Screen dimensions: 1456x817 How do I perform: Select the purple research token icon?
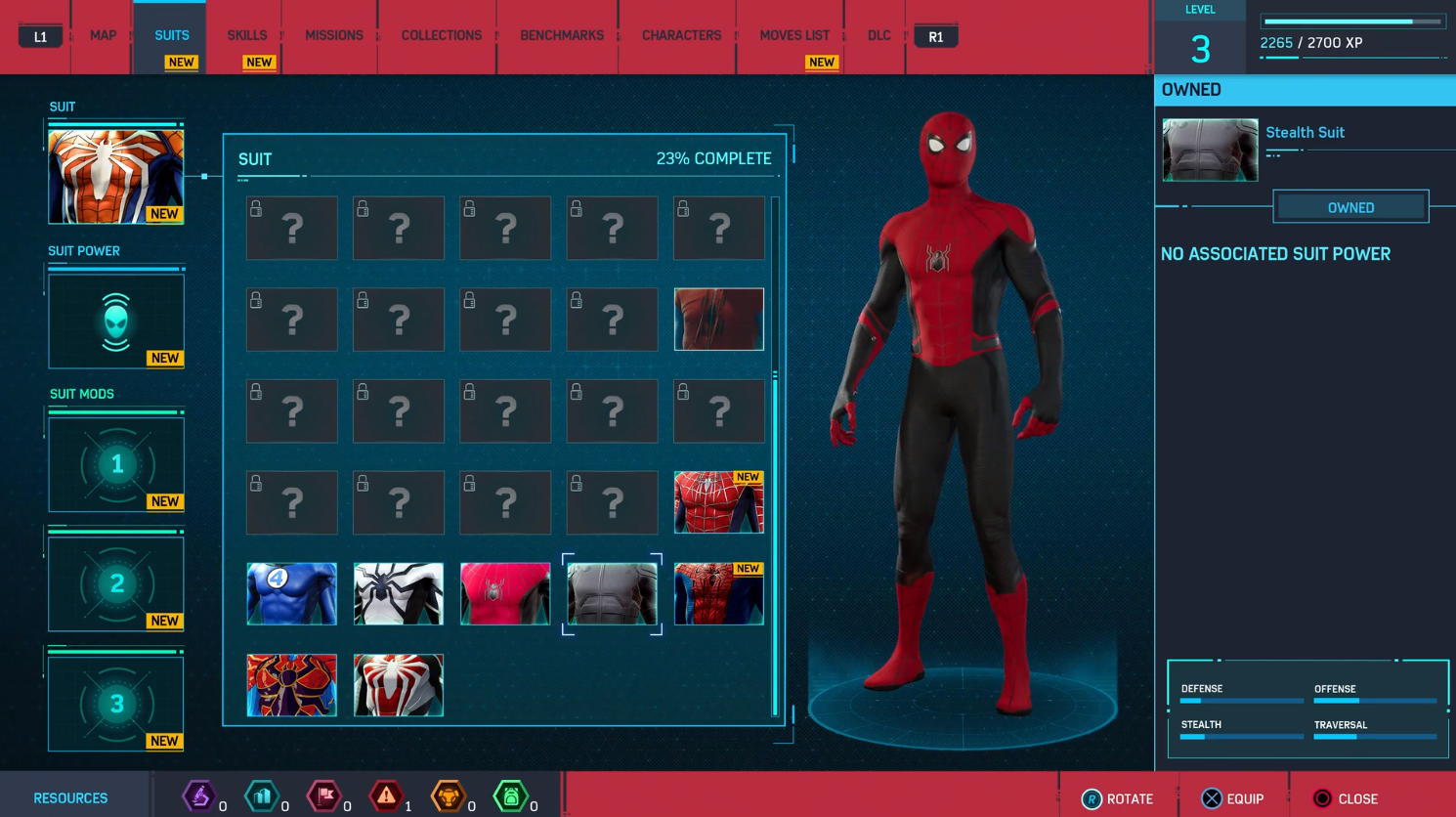coord(199,796)
